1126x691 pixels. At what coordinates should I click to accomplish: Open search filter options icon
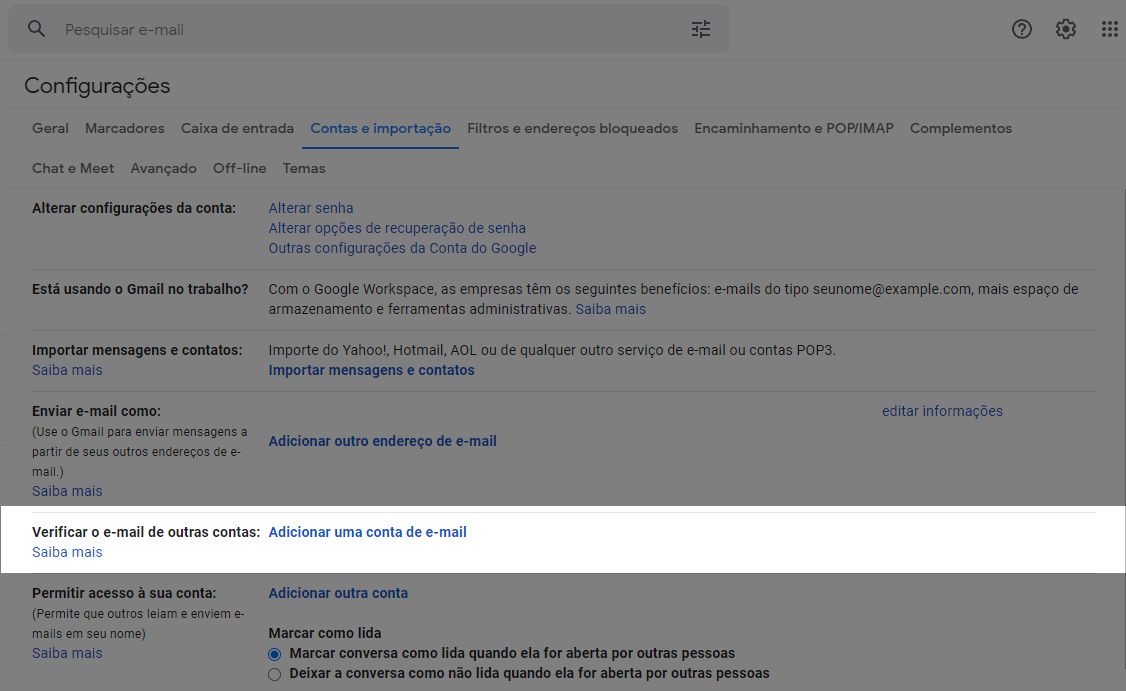[x=701, y=29]
